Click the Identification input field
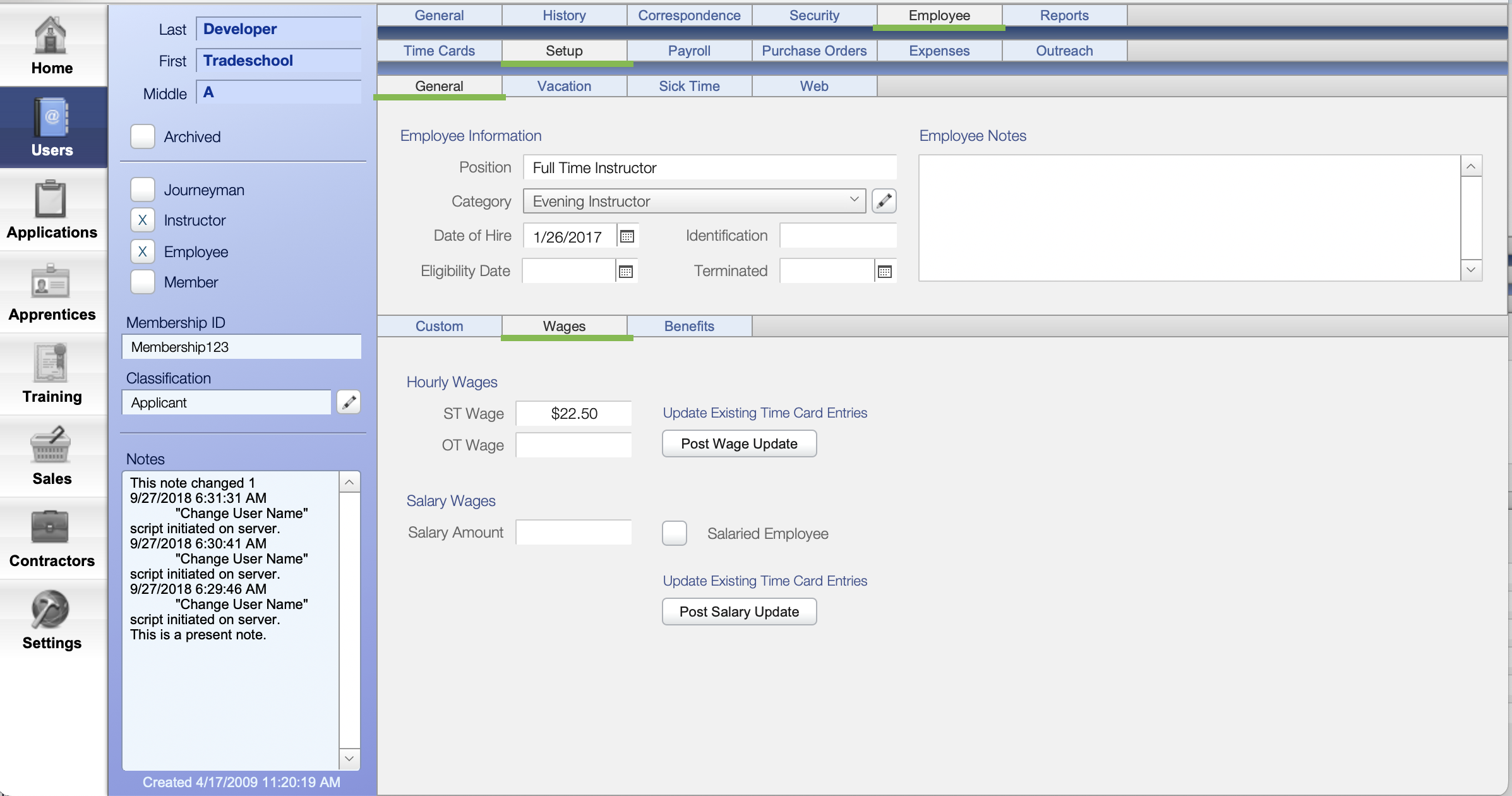Screen dimensions: 1512x796 click(838, 236)
